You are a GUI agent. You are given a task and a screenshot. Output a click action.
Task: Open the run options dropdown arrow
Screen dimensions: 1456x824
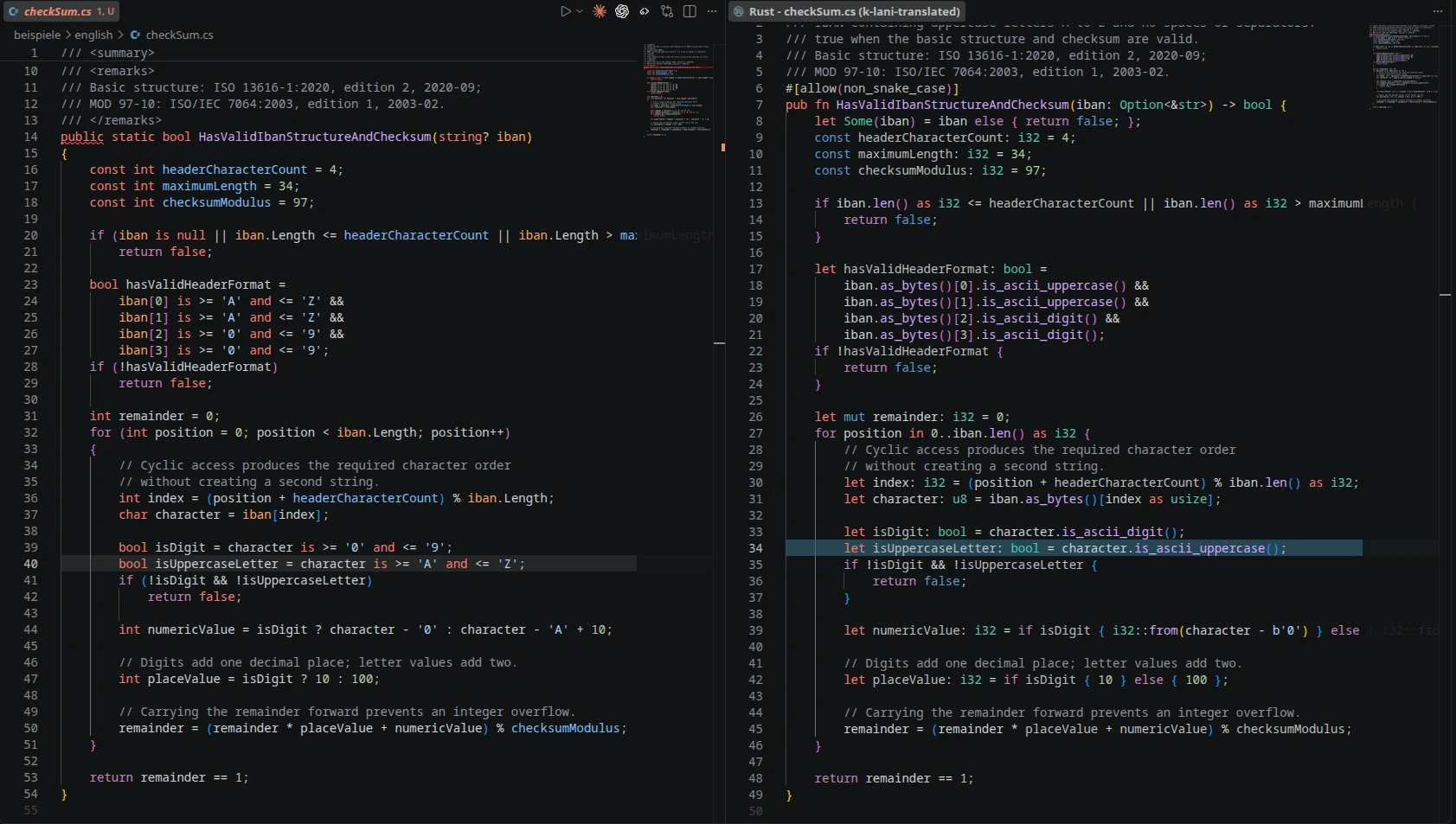click(580, 11)
